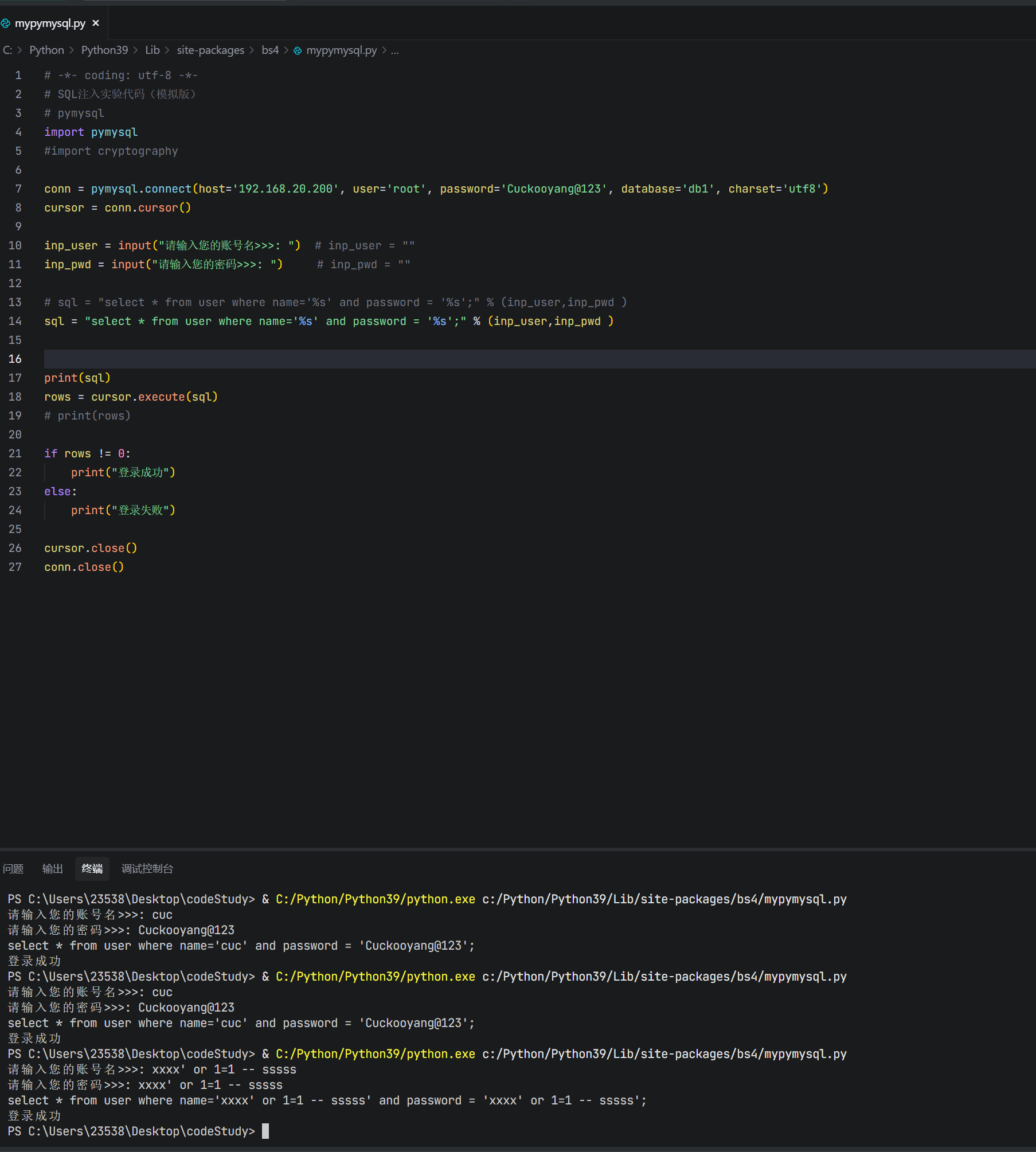
Task: Open the 问题 (Problems) panel tab
Action: [13, 869]
